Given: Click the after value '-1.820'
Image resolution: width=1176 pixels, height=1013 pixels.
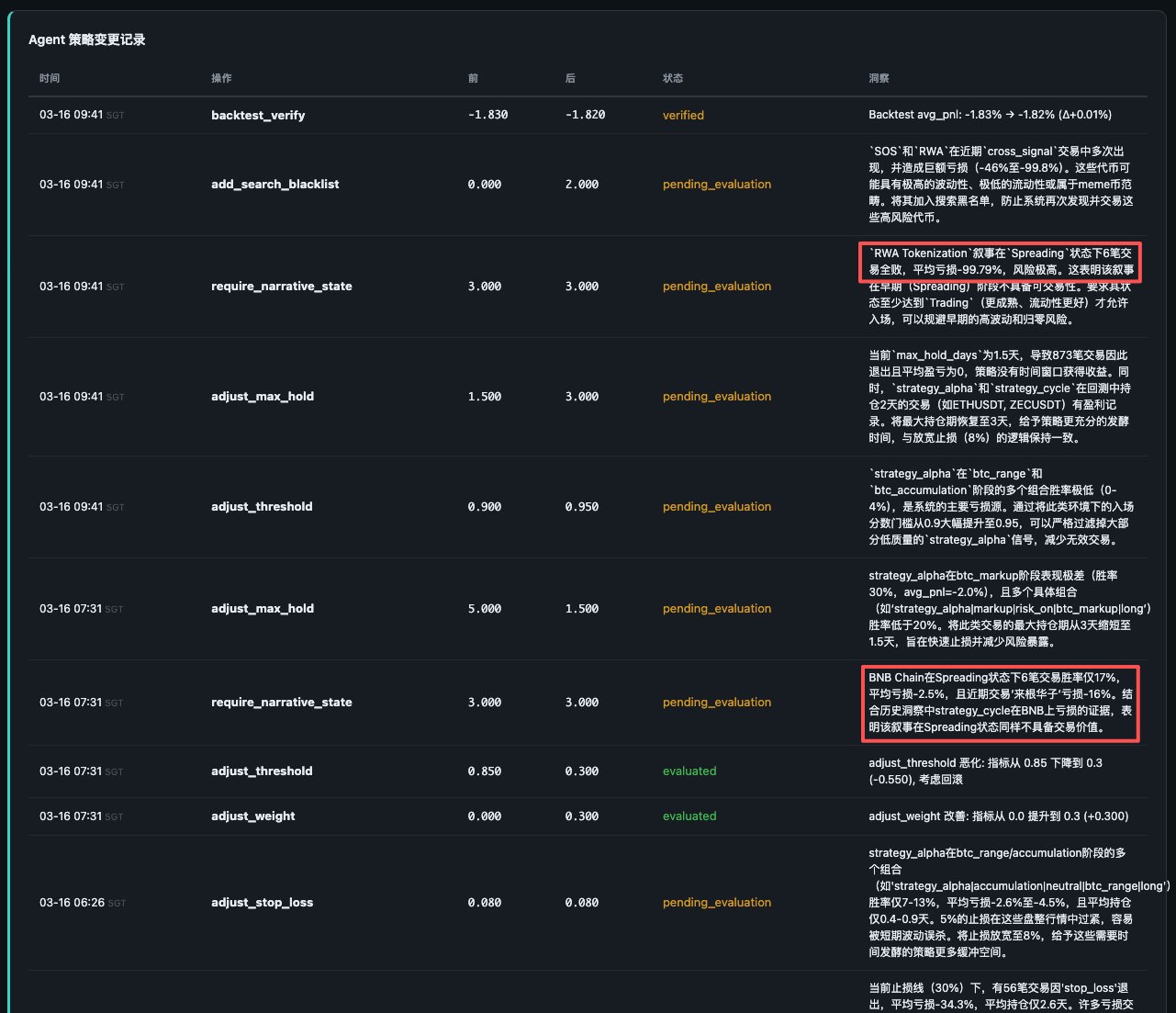Looking at the screenshot, I should (585, 115).
